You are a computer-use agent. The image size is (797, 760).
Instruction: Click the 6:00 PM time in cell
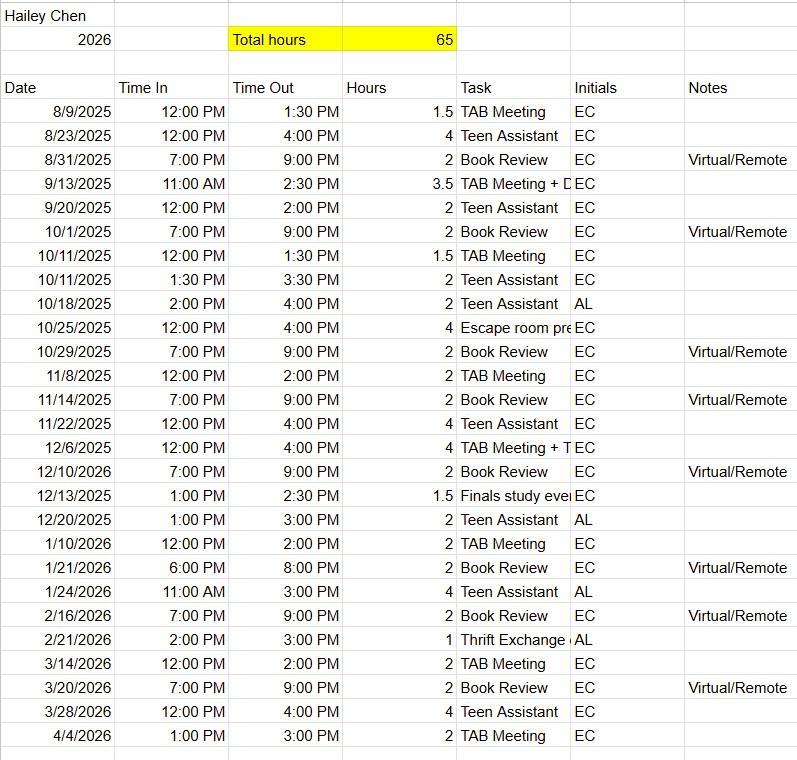coord(171,568)
